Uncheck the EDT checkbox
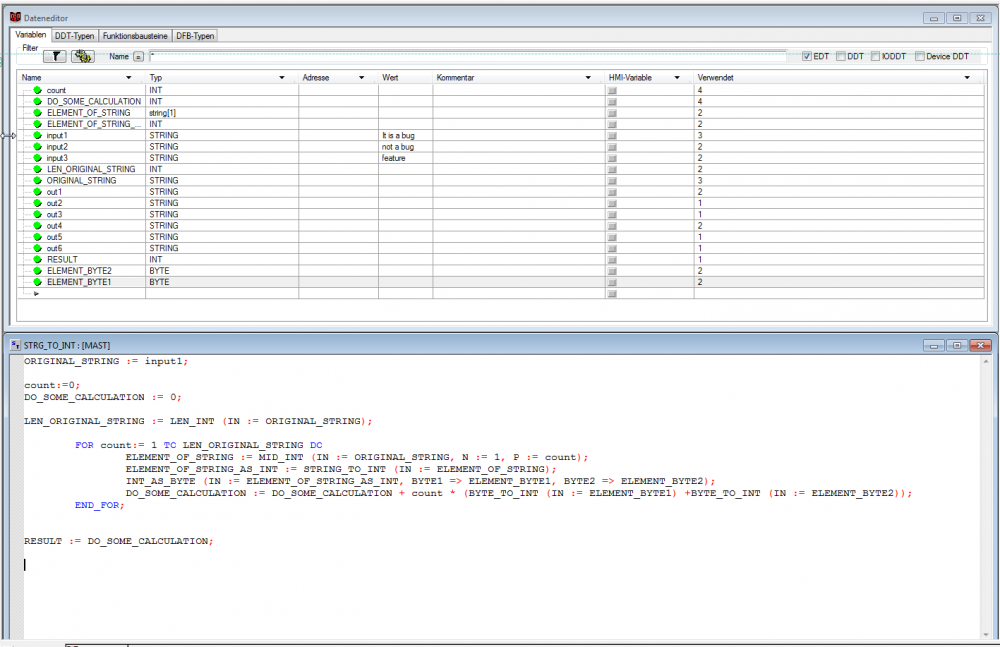 (807, 57)
